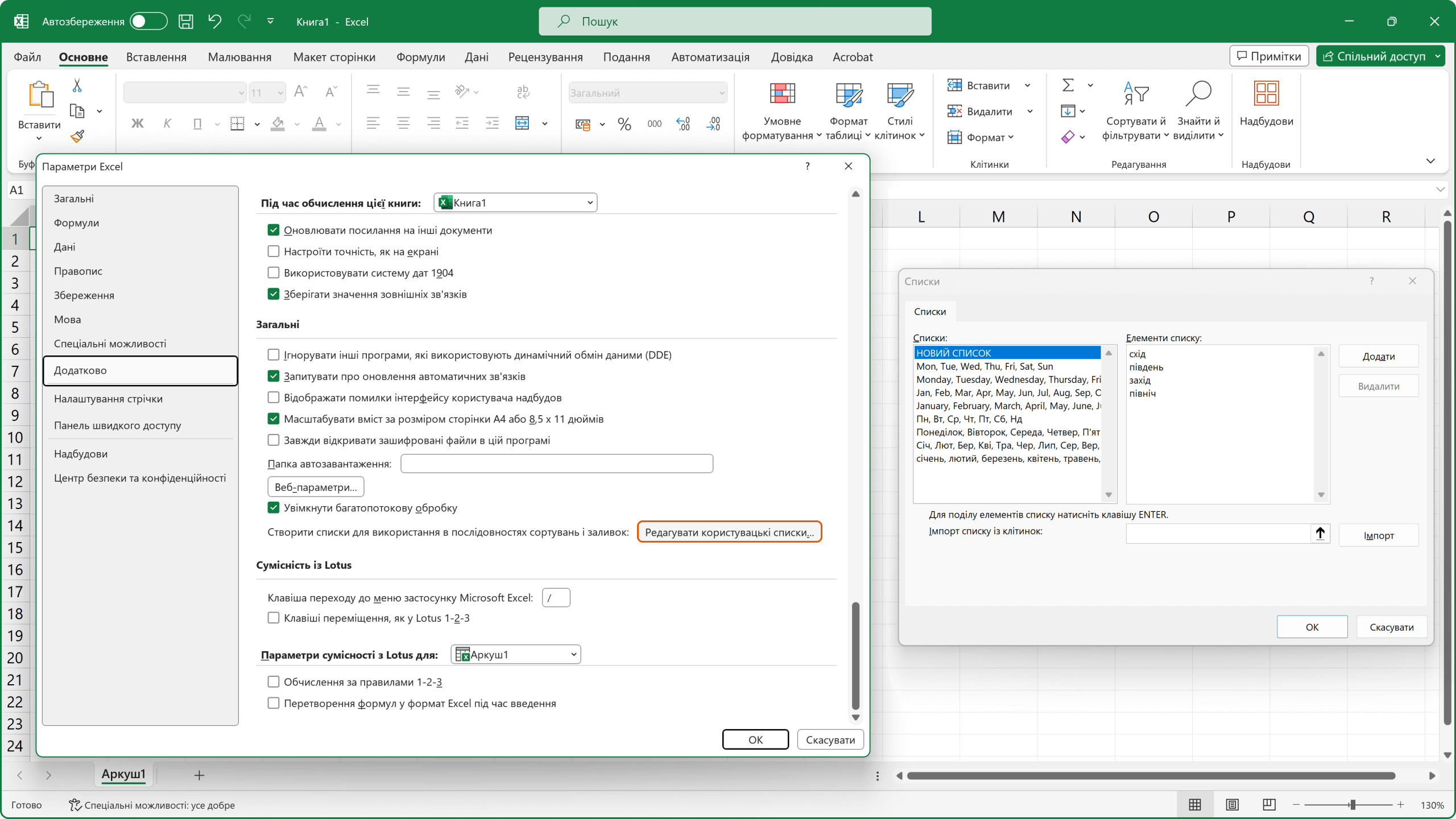
Task: Click the Page Break Preview status bar icon
Action: 1269,805
